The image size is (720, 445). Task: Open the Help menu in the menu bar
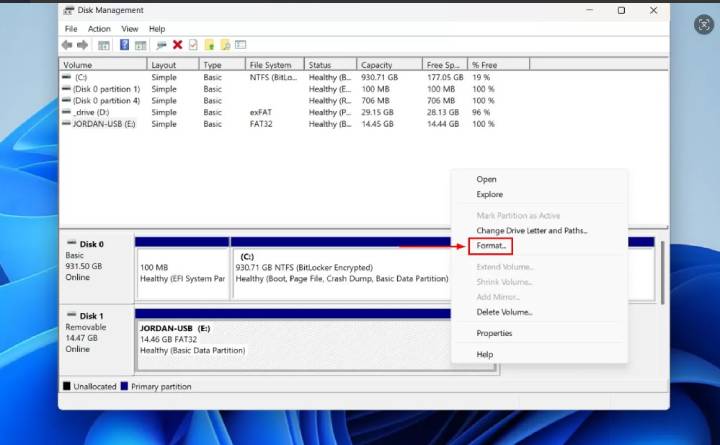[157, 29]
